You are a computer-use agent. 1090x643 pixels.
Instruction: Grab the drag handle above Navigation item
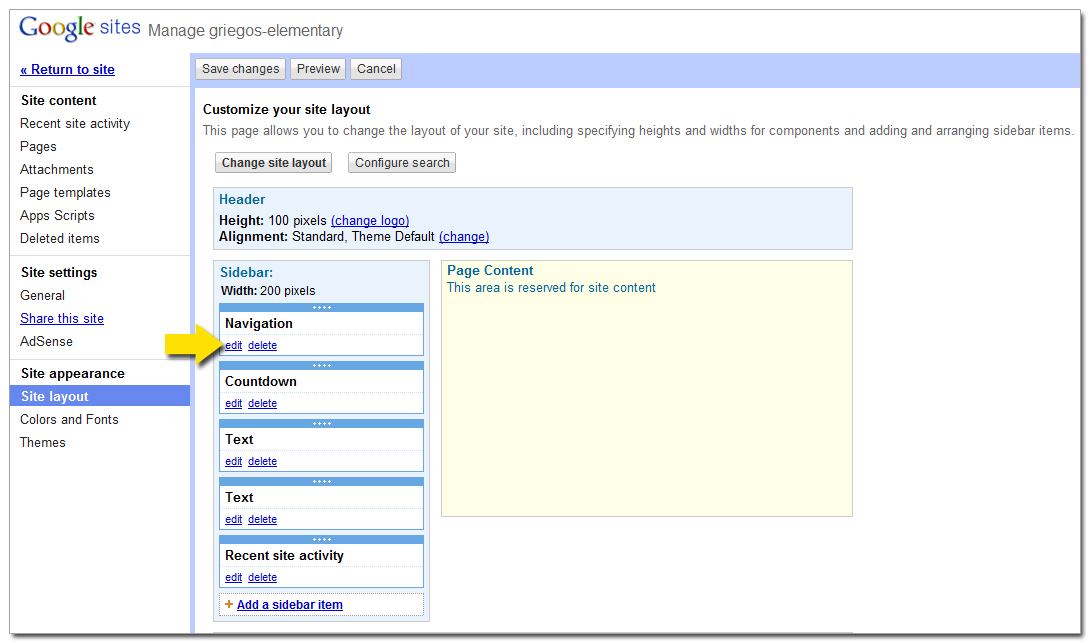(x=321, y=307)
